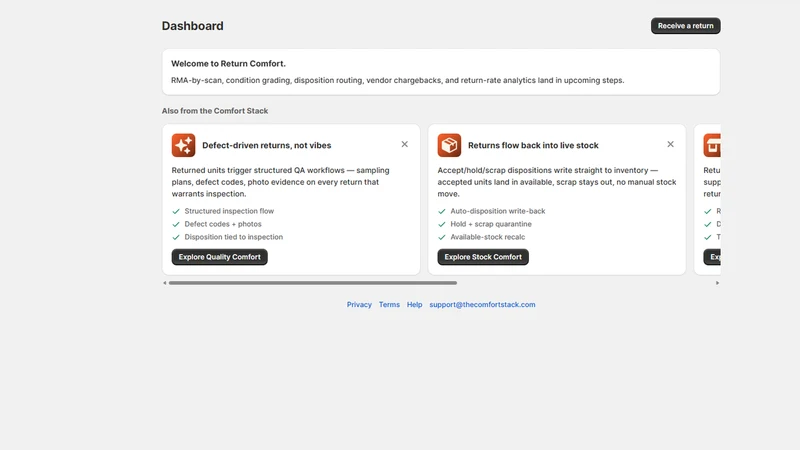Click the checkmark beside Available-stock recalc
The width and height of the screenshot is (800, 450).
point(442,237)
